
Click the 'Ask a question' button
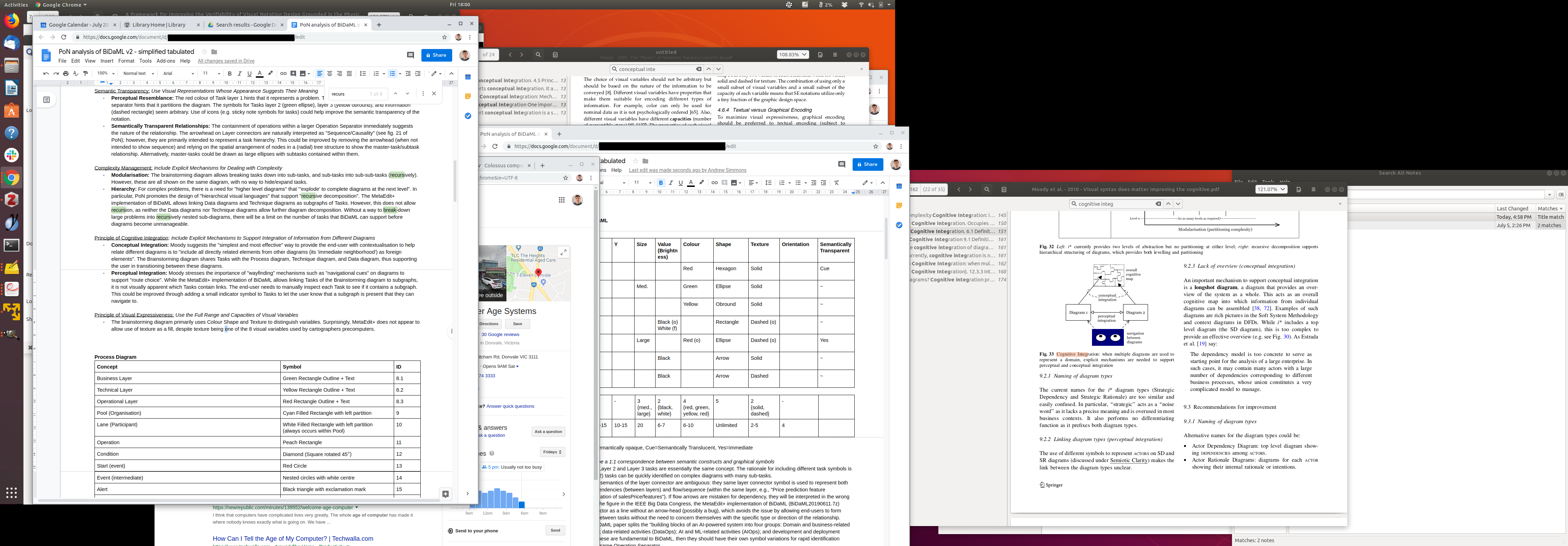(x=548, y=432)
